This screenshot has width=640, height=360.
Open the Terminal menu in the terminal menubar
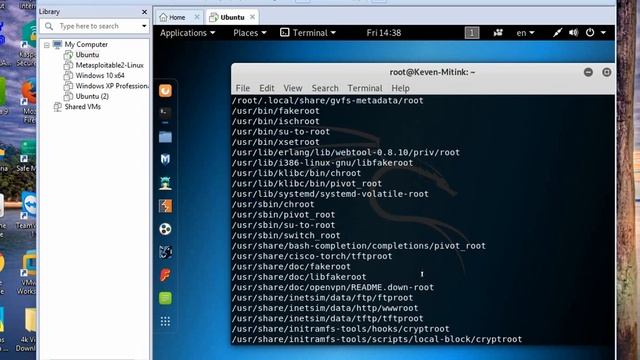pos(365,88)
